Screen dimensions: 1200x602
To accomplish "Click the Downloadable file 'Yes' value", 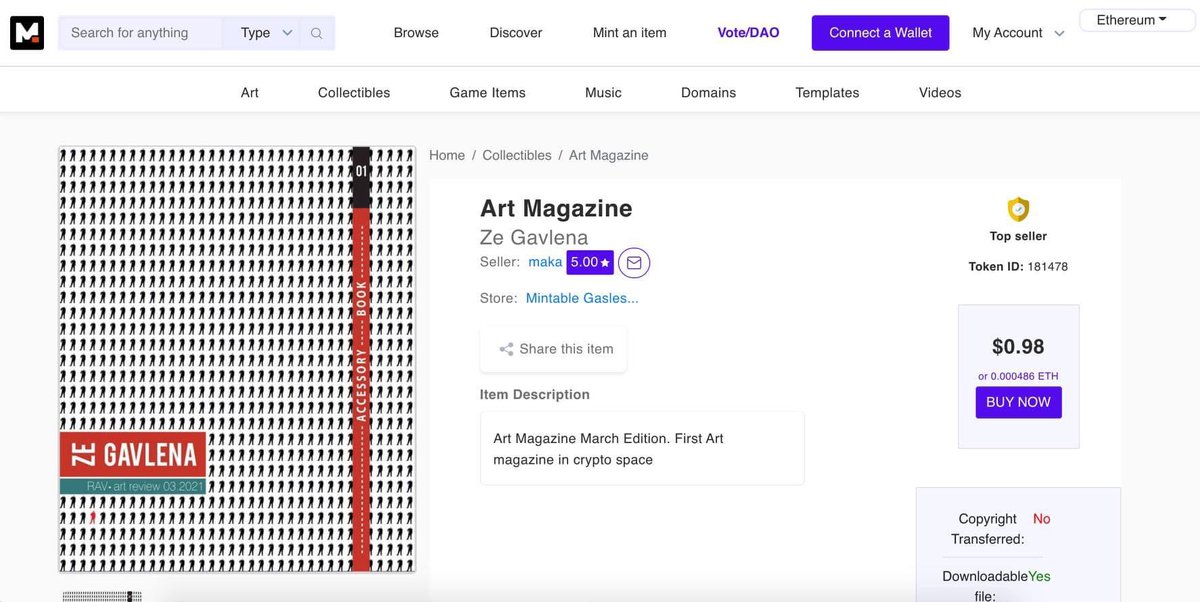I will (1039, 576).
